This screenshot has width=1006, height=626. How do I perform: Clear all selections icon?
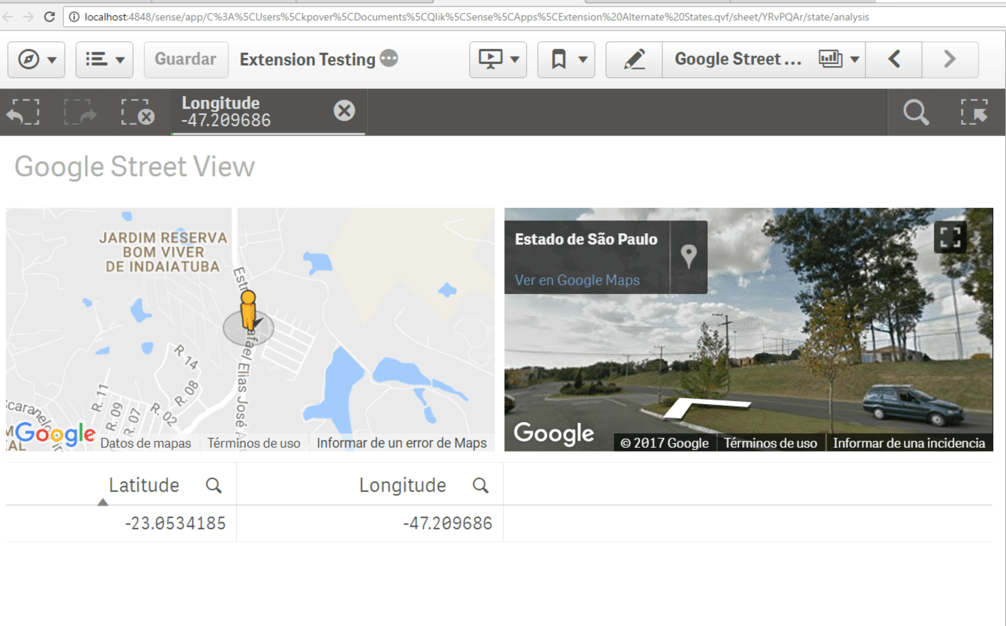click(137, 112)
